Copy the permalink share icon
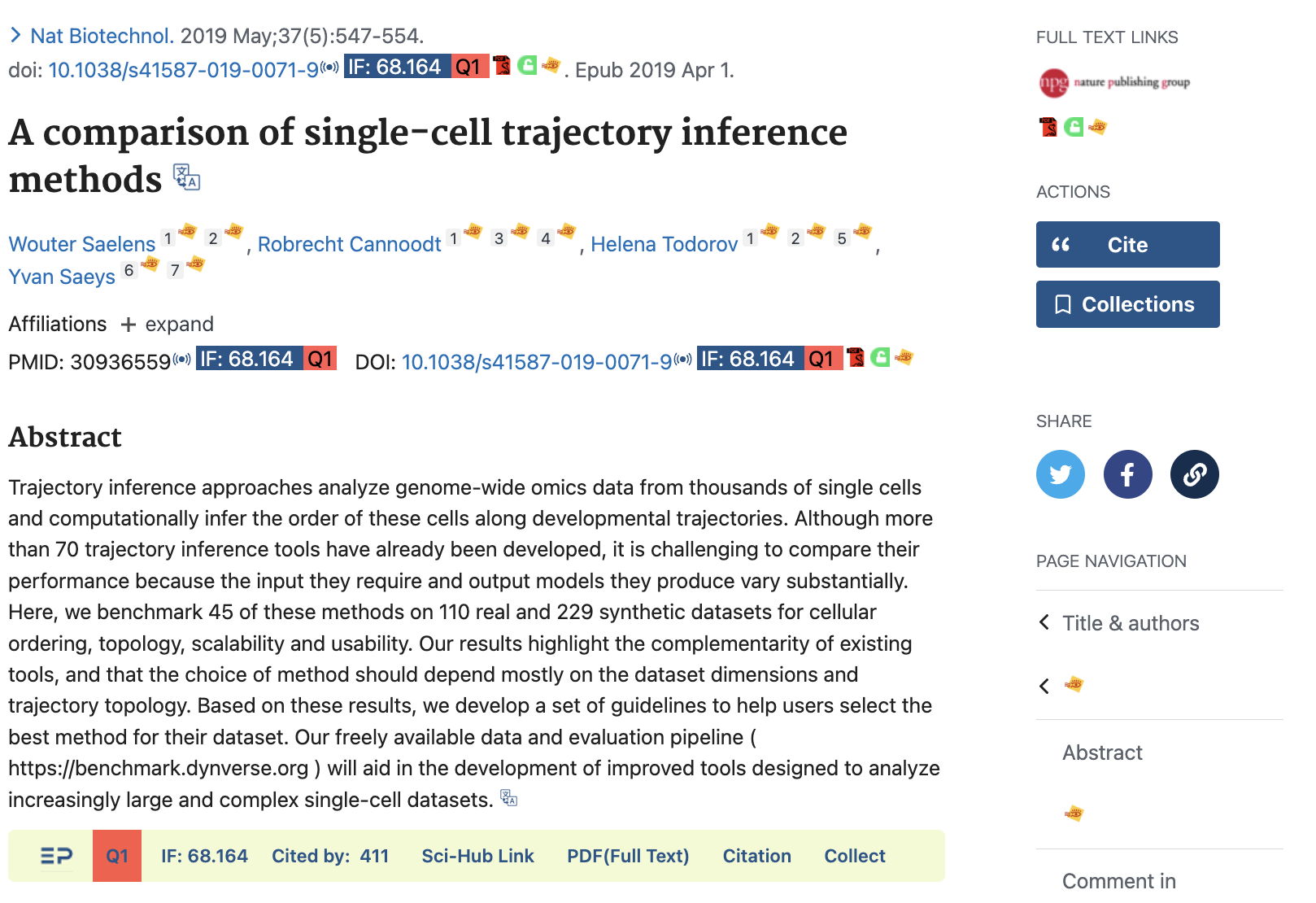This screenshot has width=1316, height=903. coord(1194,474)
